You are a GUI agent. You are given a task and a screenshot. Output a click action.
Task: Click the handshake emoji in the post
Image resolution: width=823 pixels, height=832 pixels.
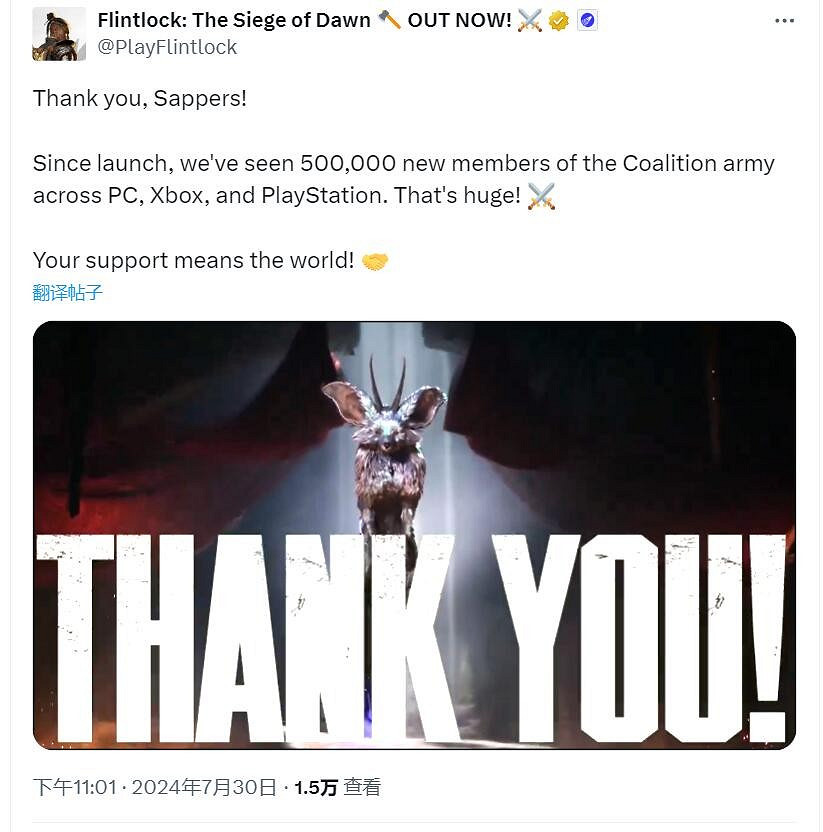click(x=375, y=261)
